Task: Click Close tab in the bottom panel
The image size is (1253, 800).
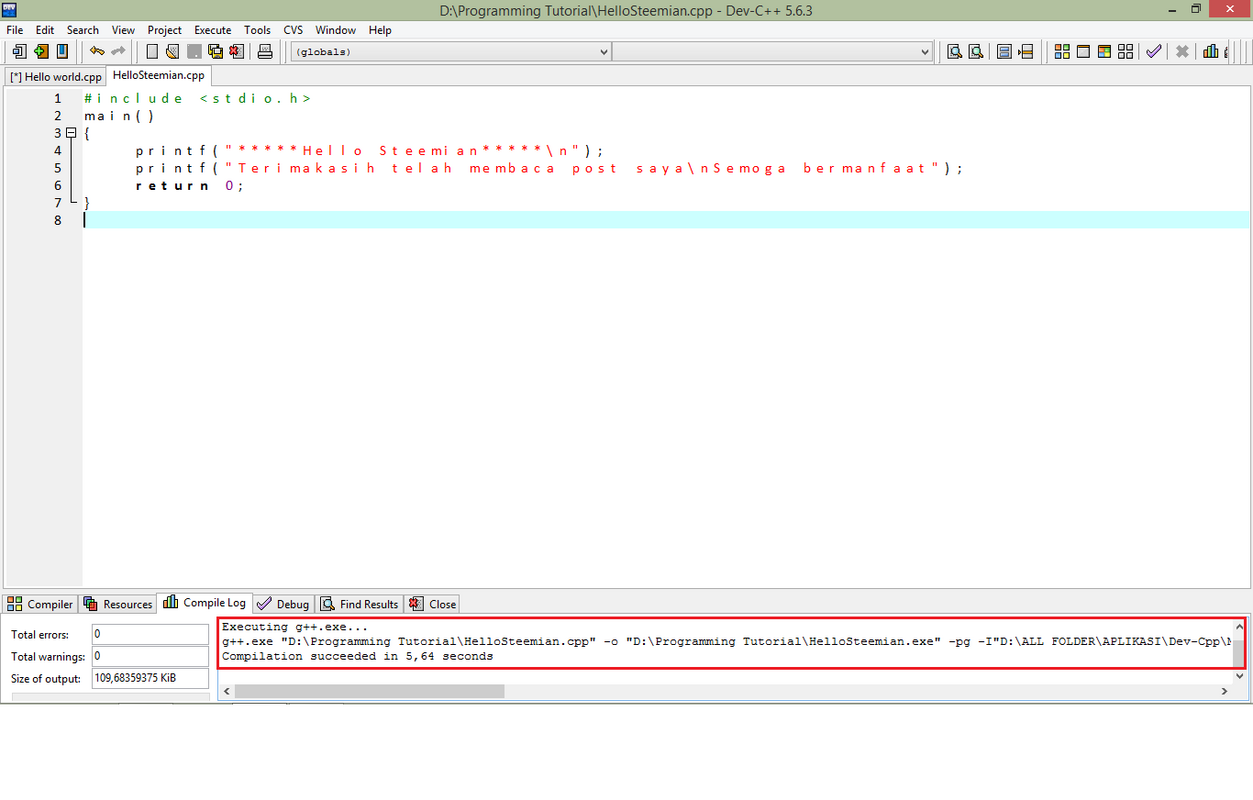Action: coord(433,604)
